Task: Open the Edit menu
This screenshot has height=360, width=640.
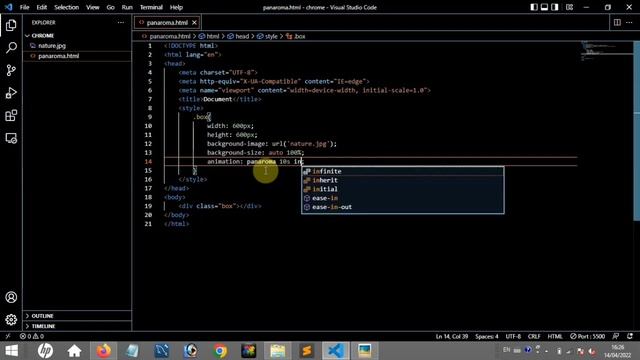Action: click(42, 7)
